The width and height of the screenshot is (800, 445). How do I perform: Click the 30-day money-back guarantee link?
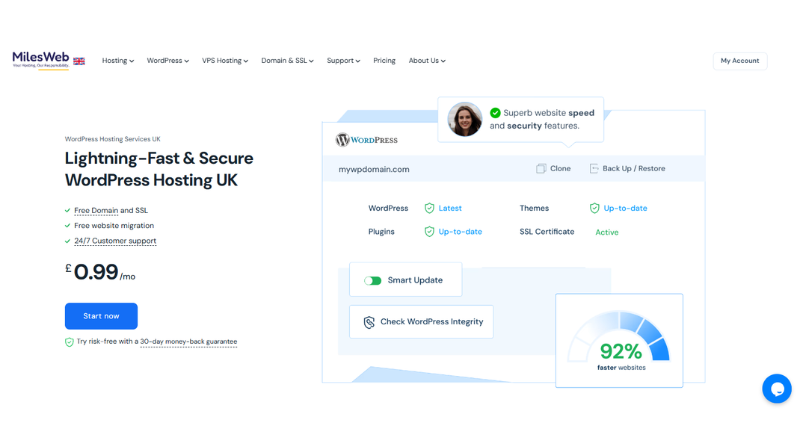coord(189,342)
